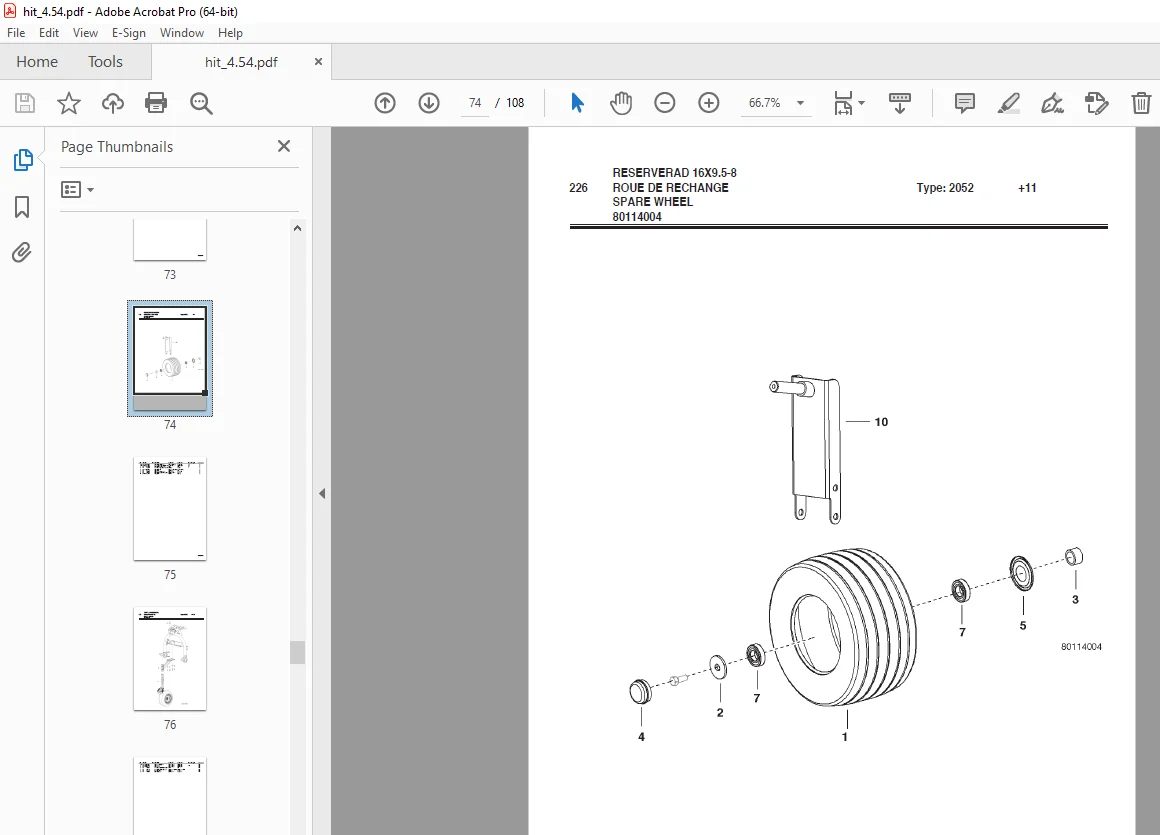
Task: Open the Bookmarks panel
Action: pos(22,207)
